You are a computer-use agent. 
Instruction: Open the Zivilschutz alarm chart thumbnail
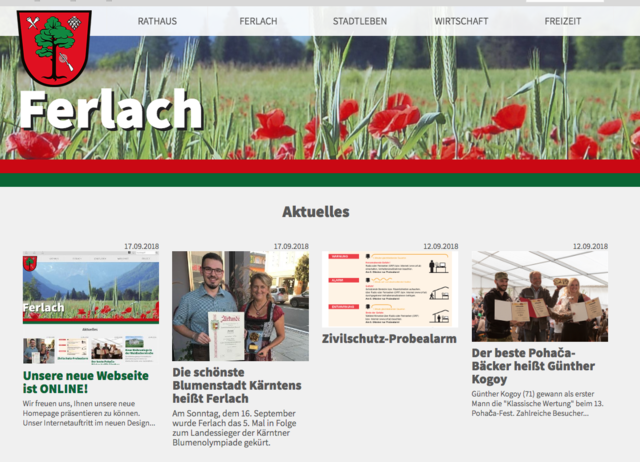[x=390, y=289]
